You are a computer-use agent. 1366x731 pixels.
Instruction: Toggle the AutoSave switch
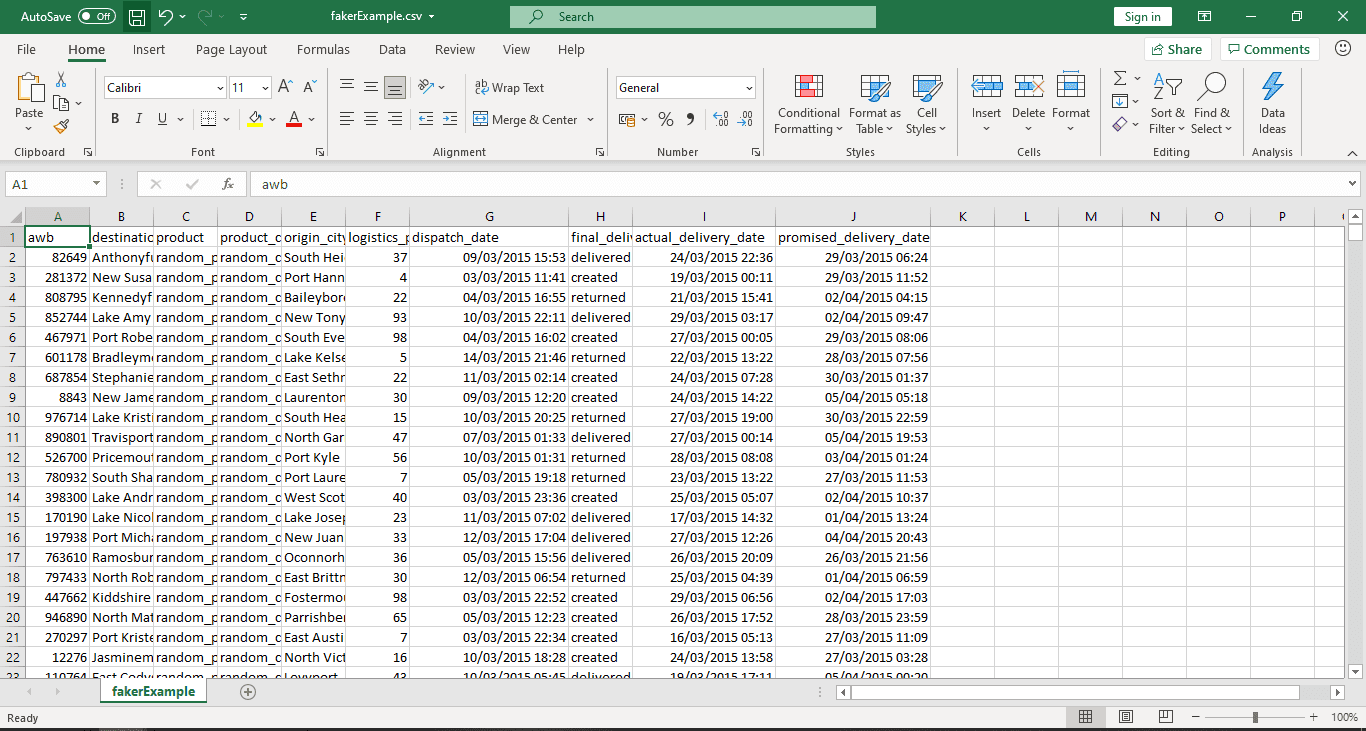pyautogui.click(x=97, y=17)
